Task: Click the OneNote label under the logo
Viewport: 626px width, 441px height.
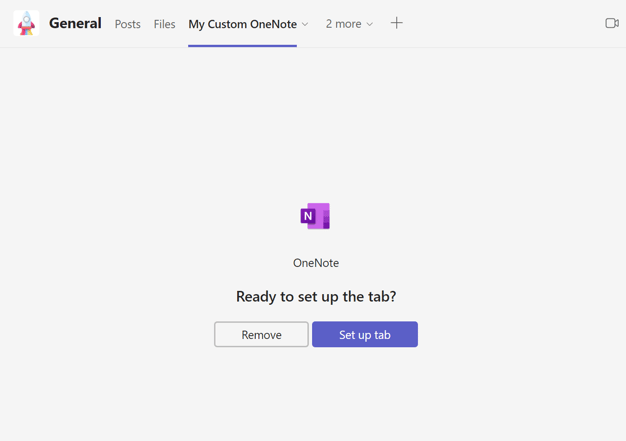Action: [316, 263]
